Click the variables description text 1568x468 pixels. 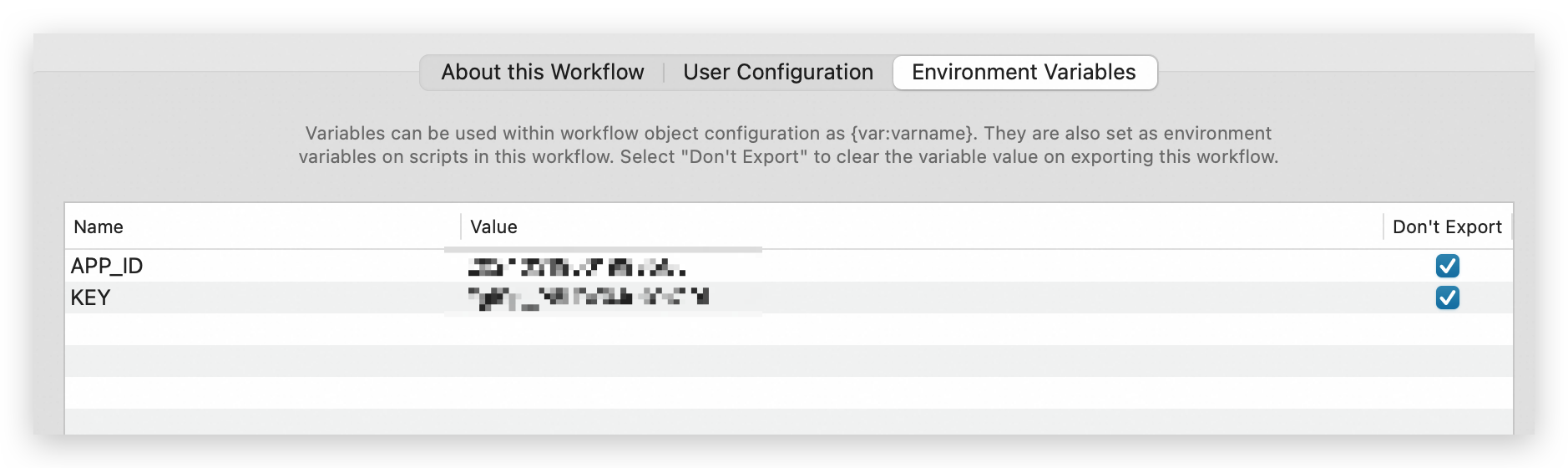pos(788,145)
